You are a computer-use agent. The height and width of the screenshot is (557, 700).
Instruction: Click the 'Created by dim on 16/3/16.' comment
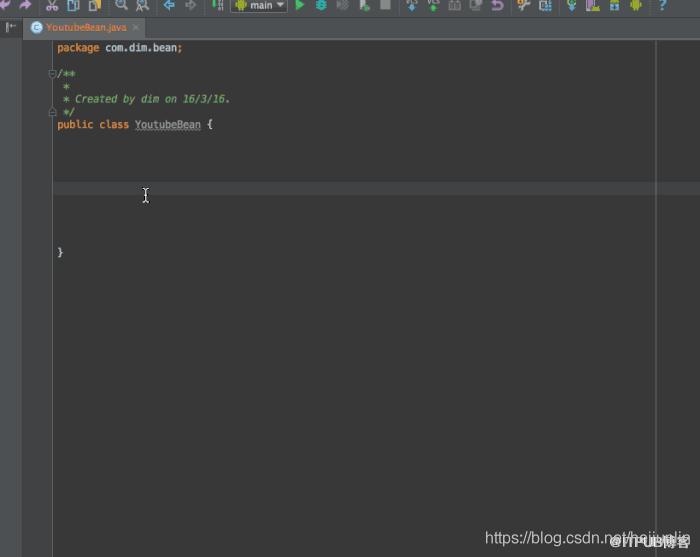pos(152,99)
